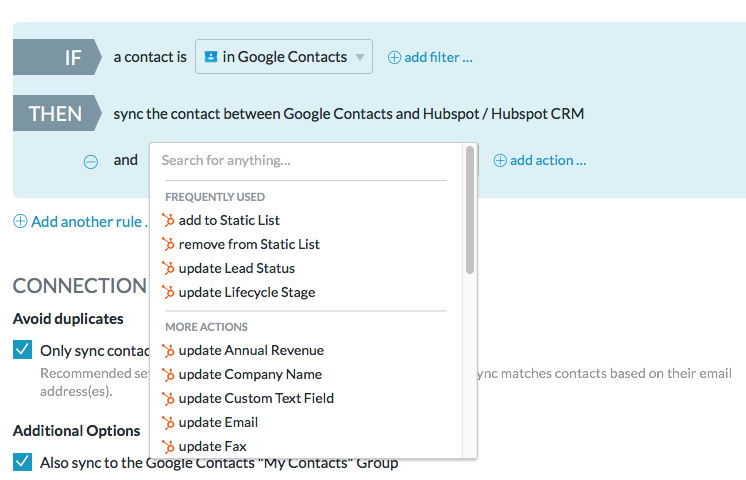Click the 'Avoid duplicates' heading
746x480 pixels.
pos(68,319)
